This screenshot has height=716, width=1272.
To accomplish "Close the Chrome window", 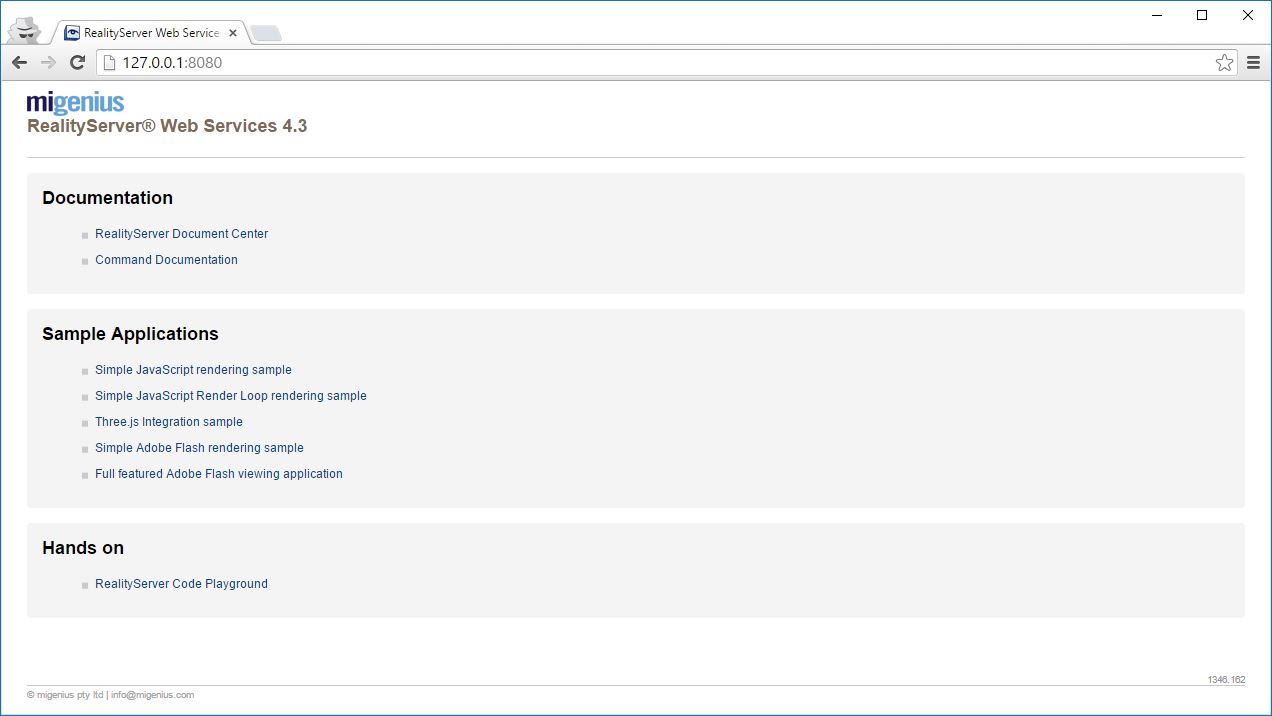I will coord(1248,15).
